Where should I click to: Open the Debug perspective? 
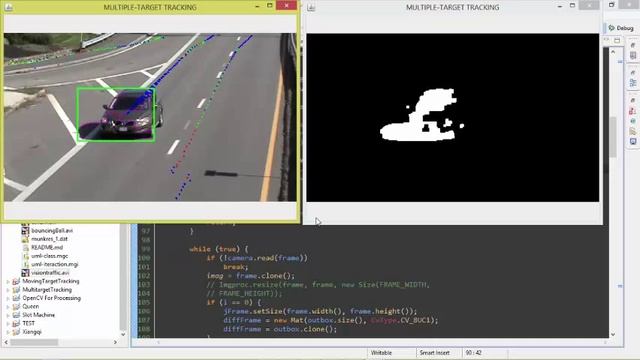(621, 28)
